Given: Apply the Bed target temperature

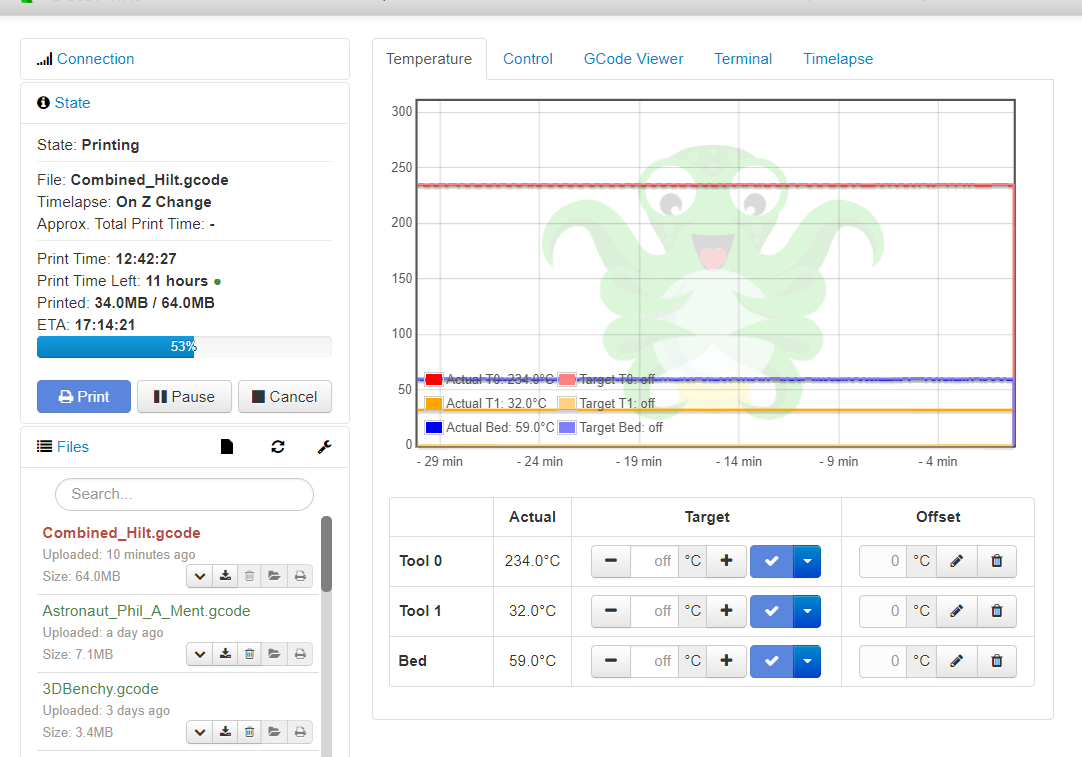Looking at the screenshot, I should coord(771,661).
